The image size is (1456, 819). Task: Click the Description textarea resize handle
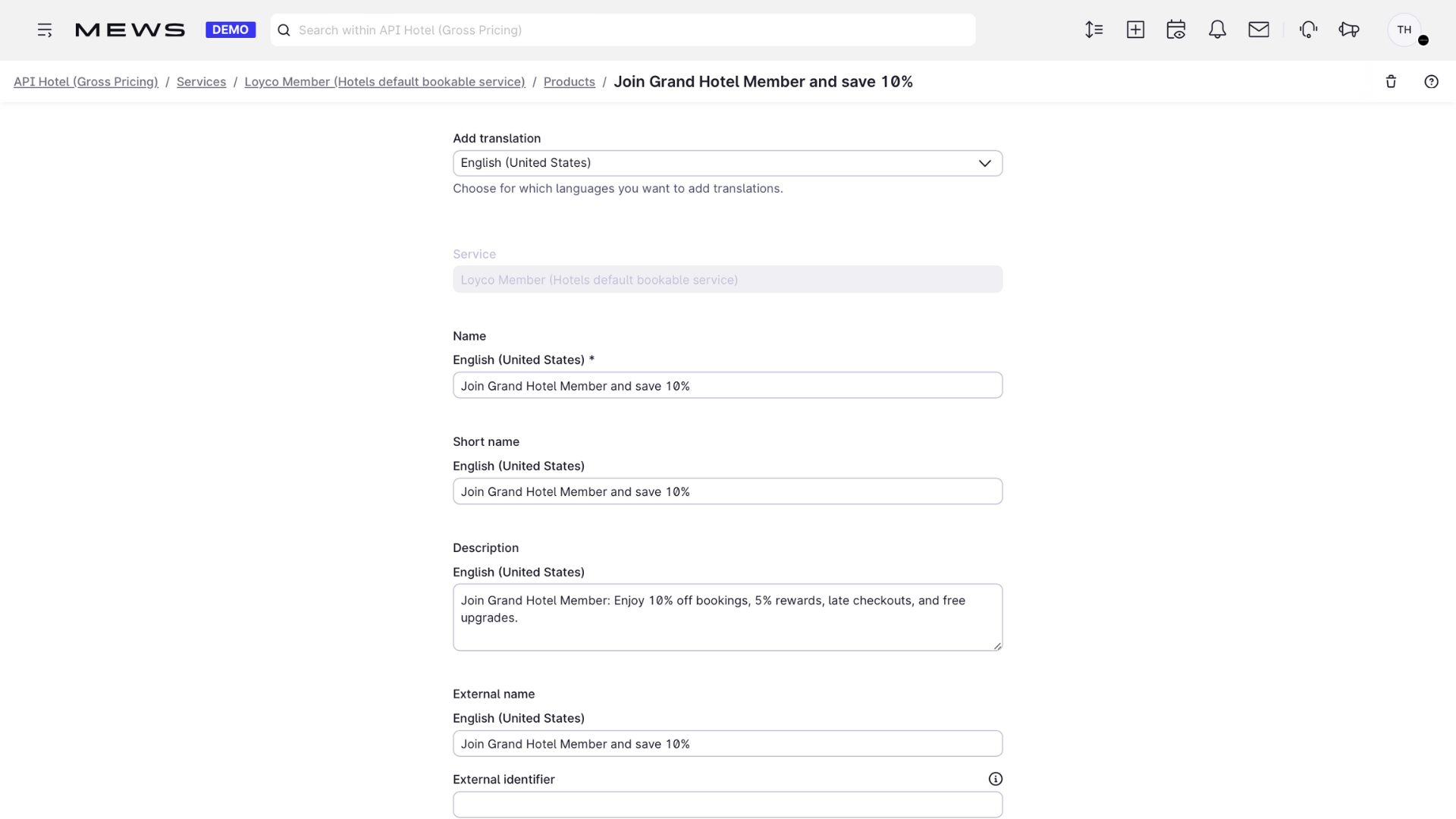(x=996, y=645)
